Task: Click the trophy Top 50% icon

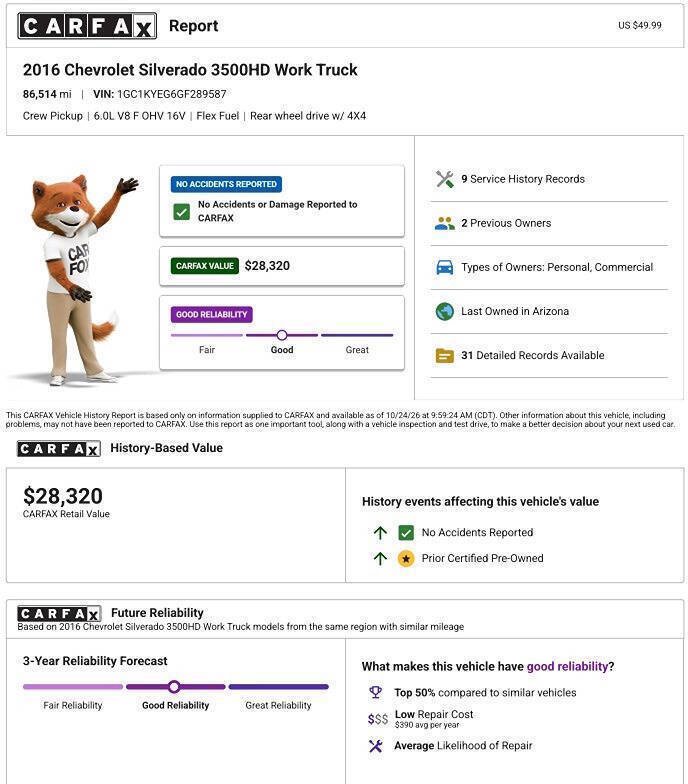Action: [x=376, y=692]
